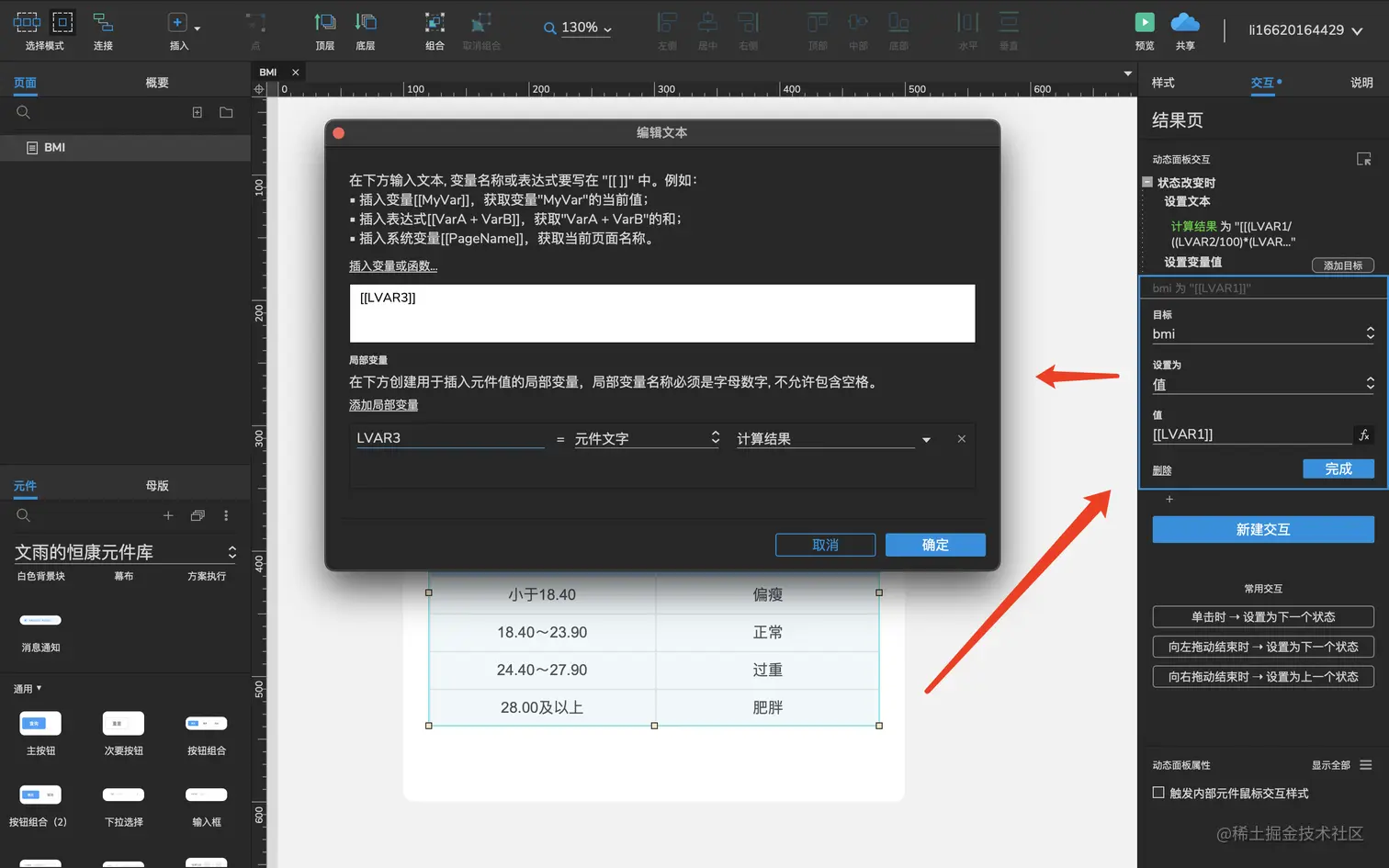Open the library copy icon
Image resolution: width=1389 pixels, height=868 pixels.
point(198,515)
